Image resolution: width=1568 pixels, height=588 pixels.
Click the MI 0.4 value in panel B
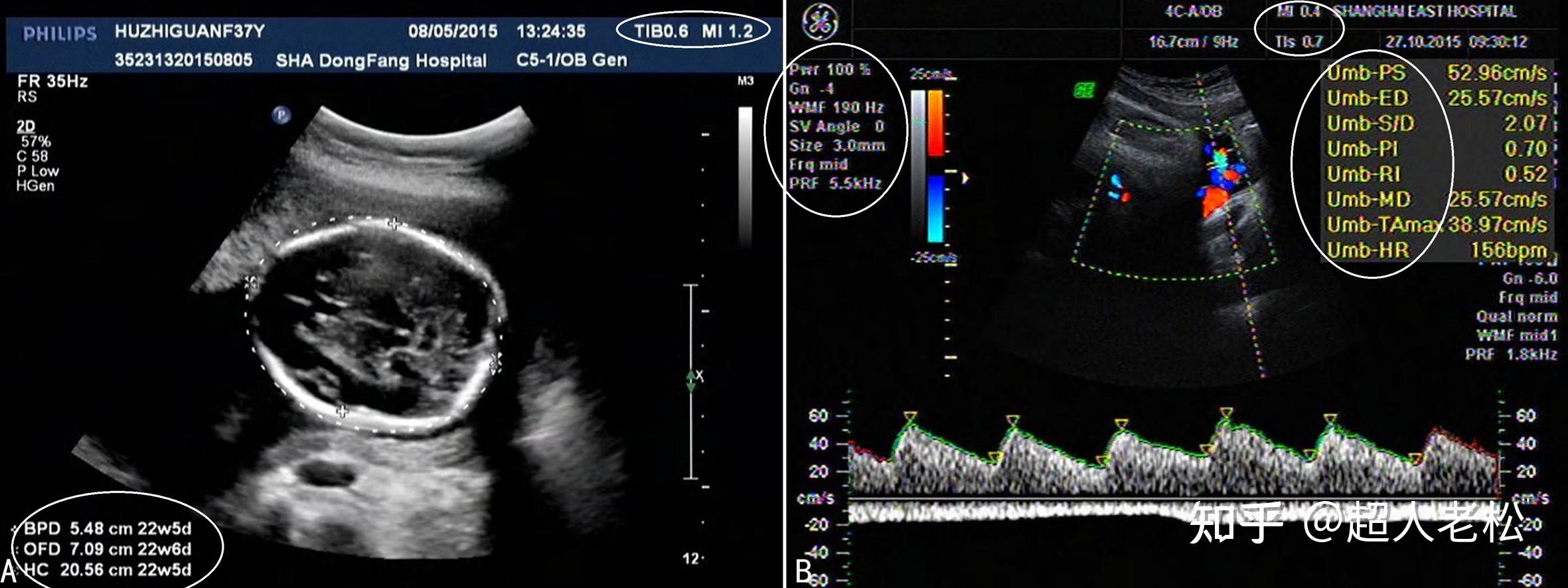point(1298,12)
